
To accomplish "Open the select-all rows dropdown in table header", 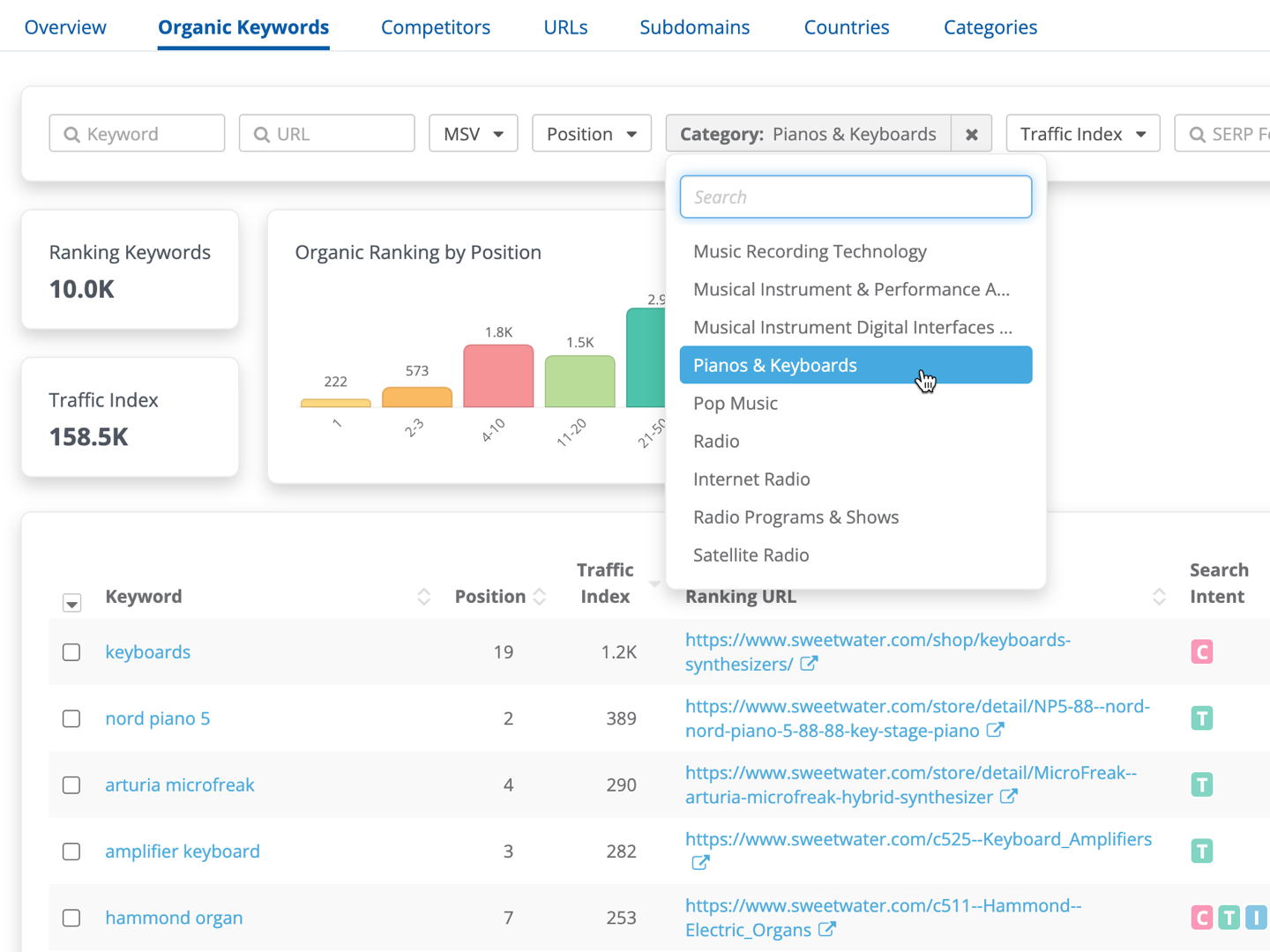I will tap(72, 603).
